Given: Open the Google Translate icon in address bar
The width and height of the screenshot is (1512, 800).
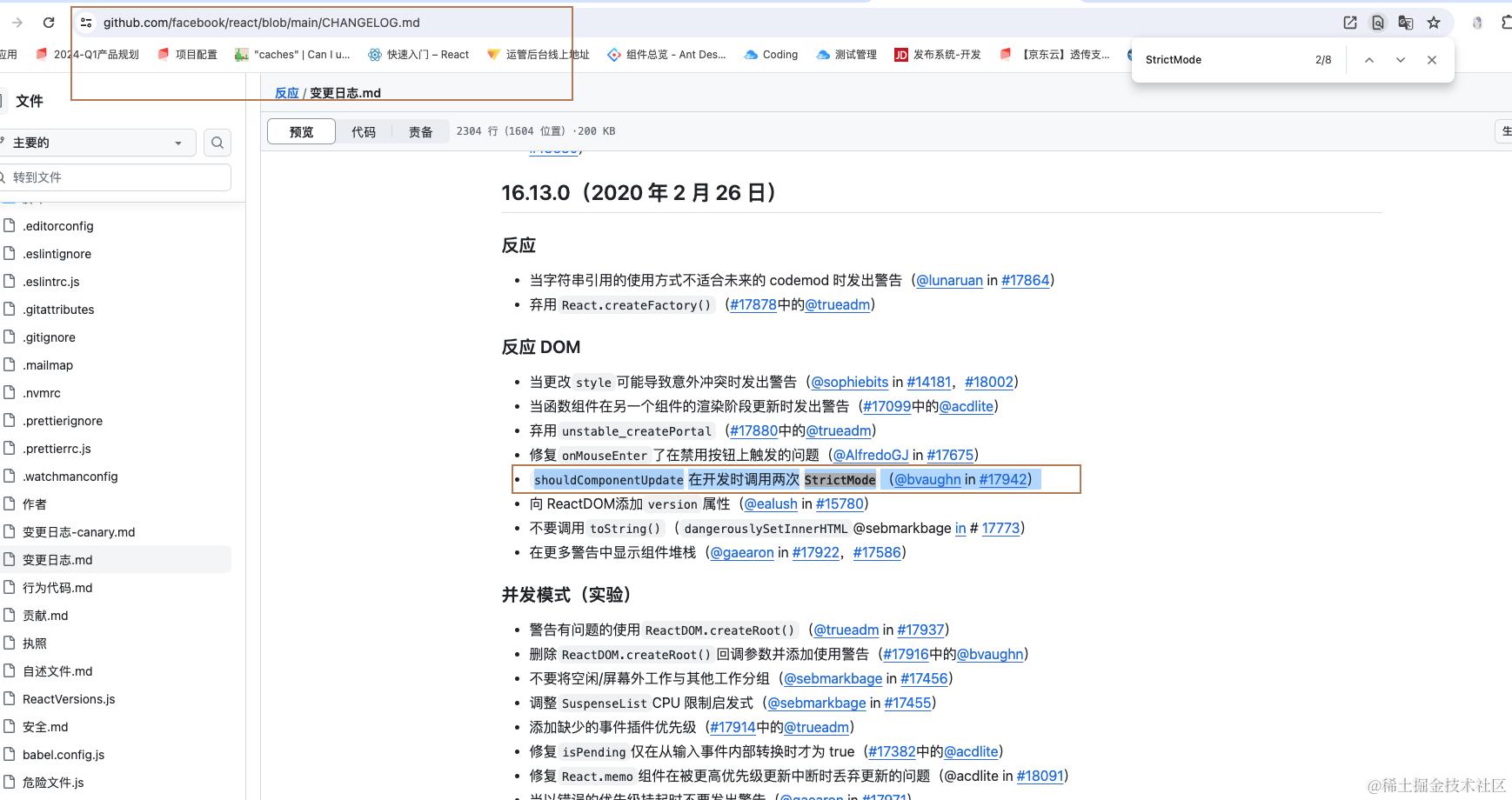Looking at the screenshot, I should pyautogui.click(x=1406, y=23).
